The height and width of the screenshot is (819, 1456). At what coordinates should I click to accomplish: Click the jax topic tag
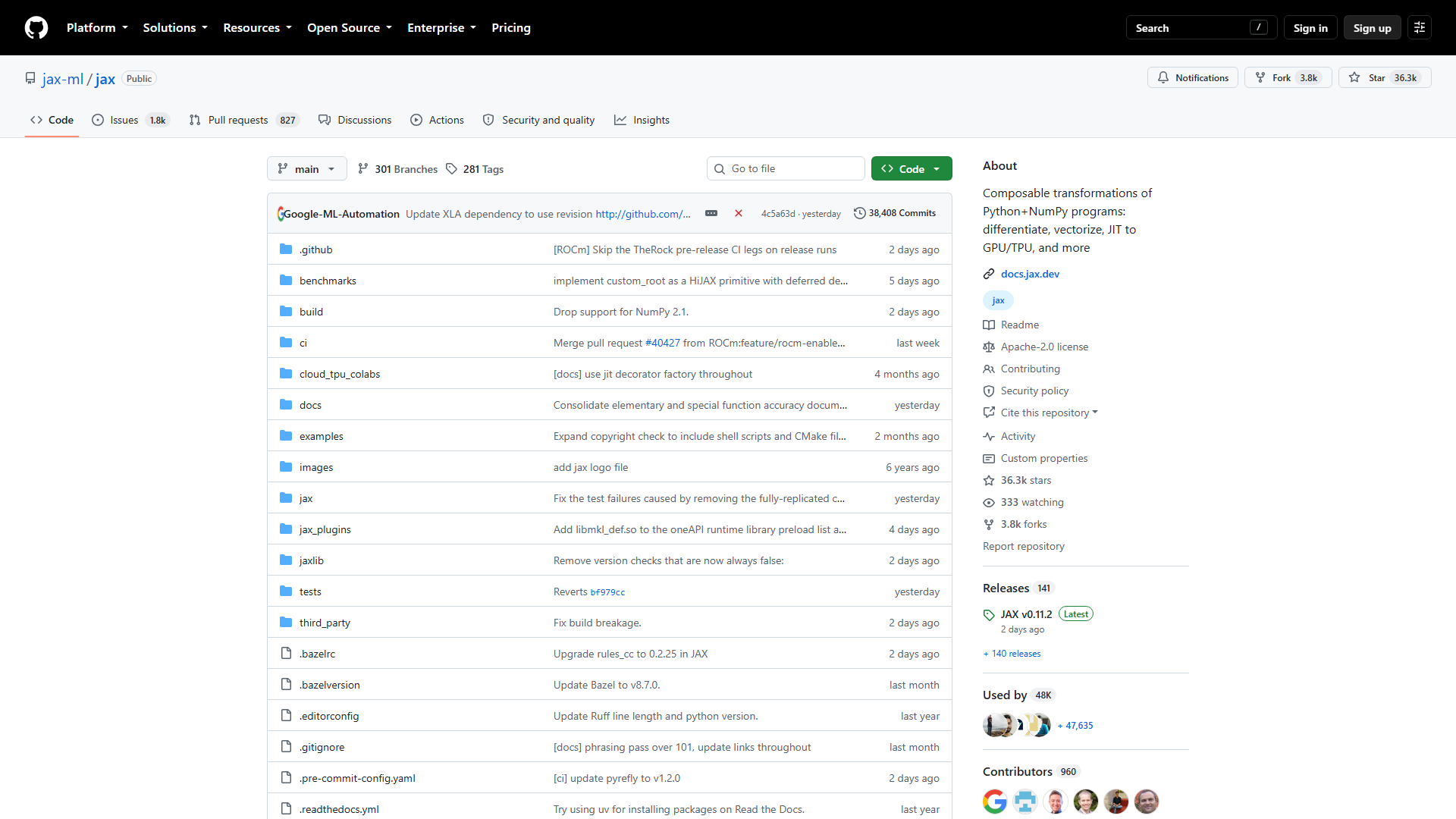998,300
